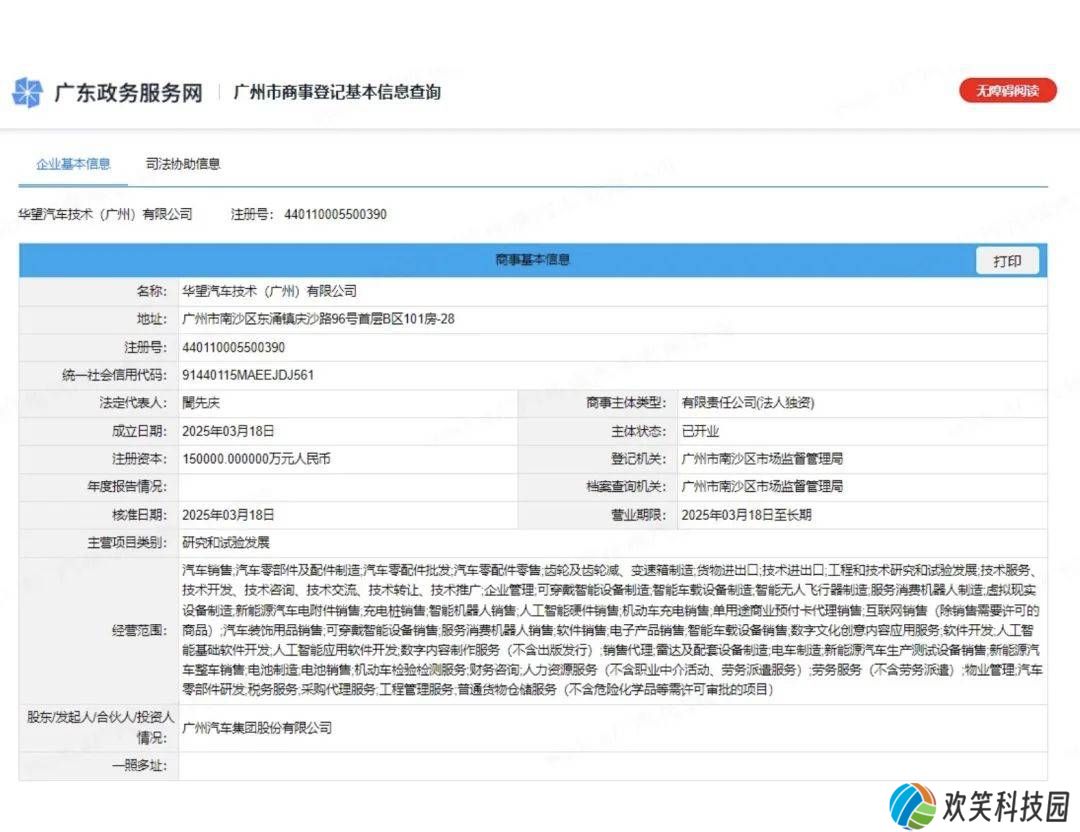Click the 打印 print button
Viewport: 1080px width, 832px height.
click(x=1007, y=261)
